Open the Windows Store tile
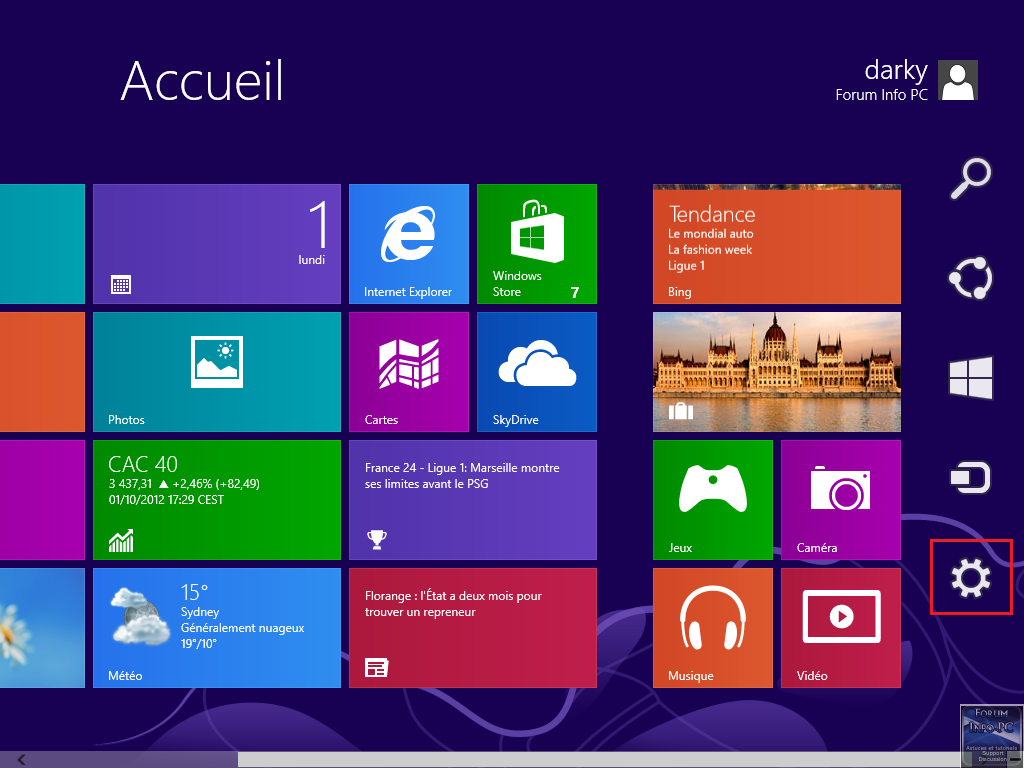 537,244
